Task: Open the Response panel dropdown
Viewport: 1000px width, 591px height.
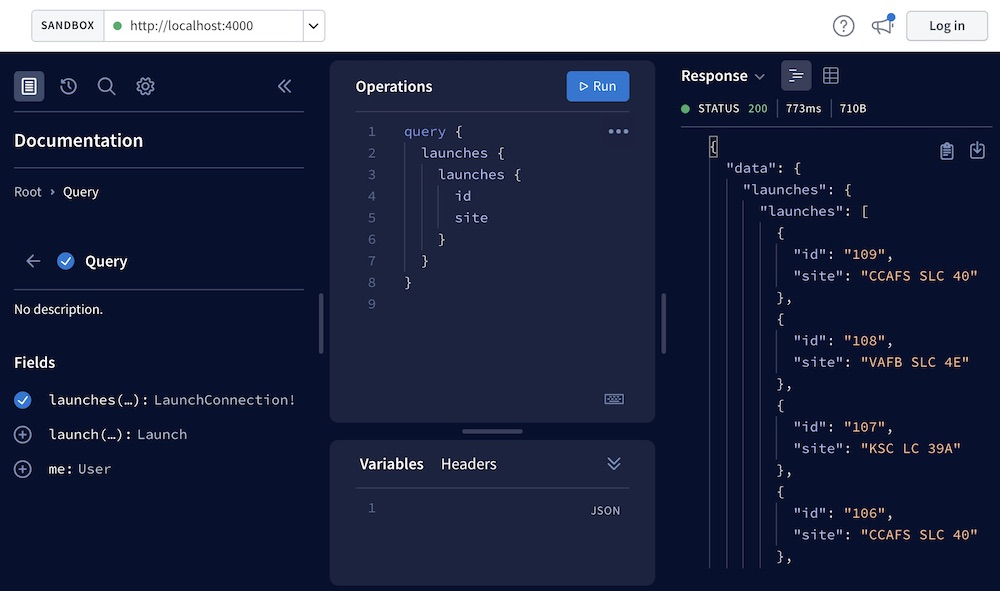Action: 757,75
